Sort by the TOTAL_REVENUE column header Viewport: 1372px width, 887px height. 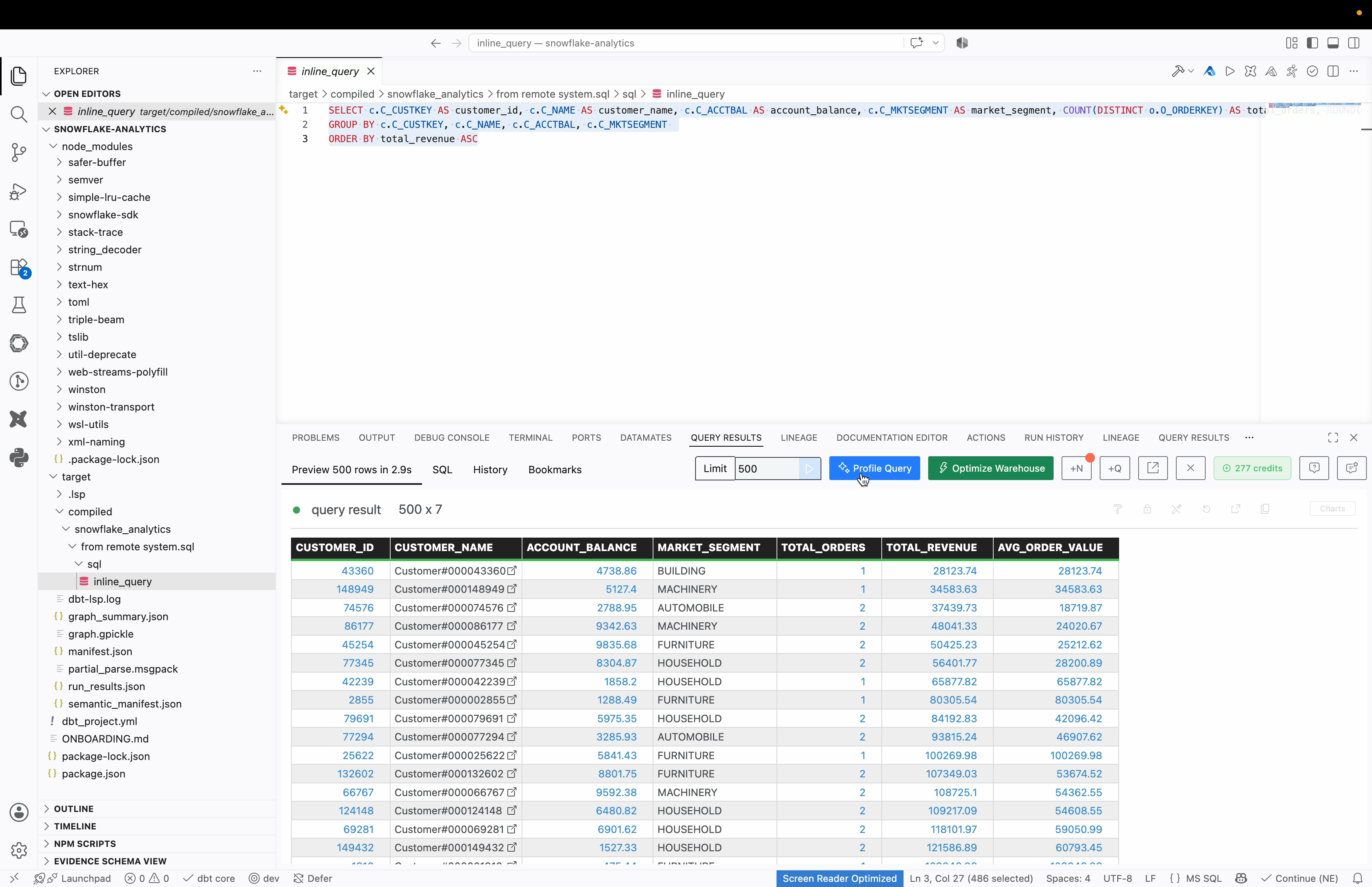(931, 547)
